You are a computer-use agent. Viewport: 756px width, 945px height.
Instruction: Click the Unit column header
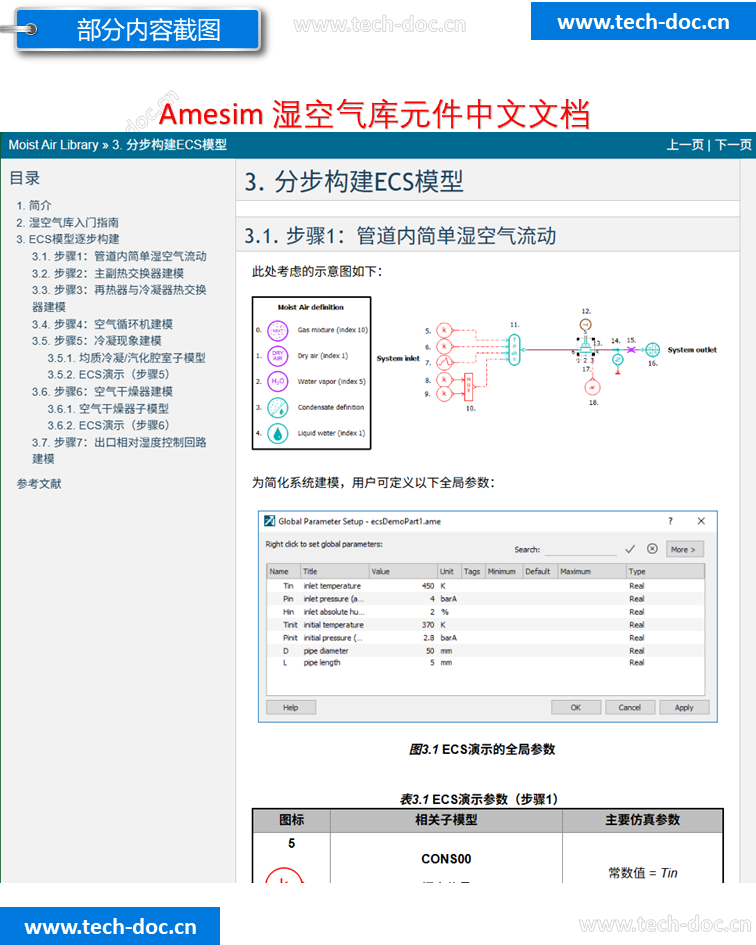[x=449, y=571]
